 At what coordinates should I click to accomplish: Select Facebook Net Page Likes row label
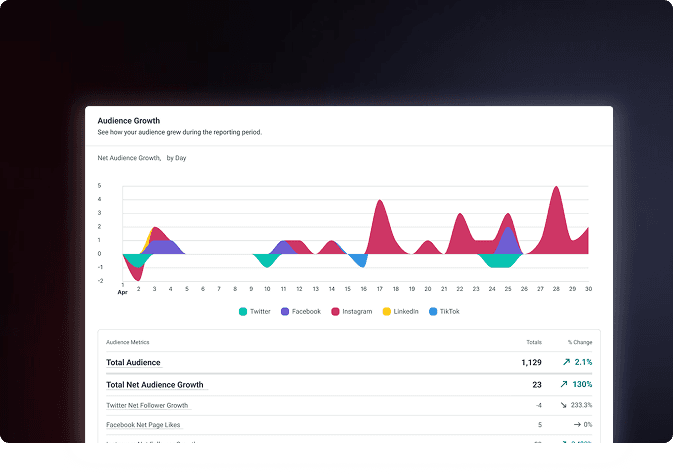142,425
